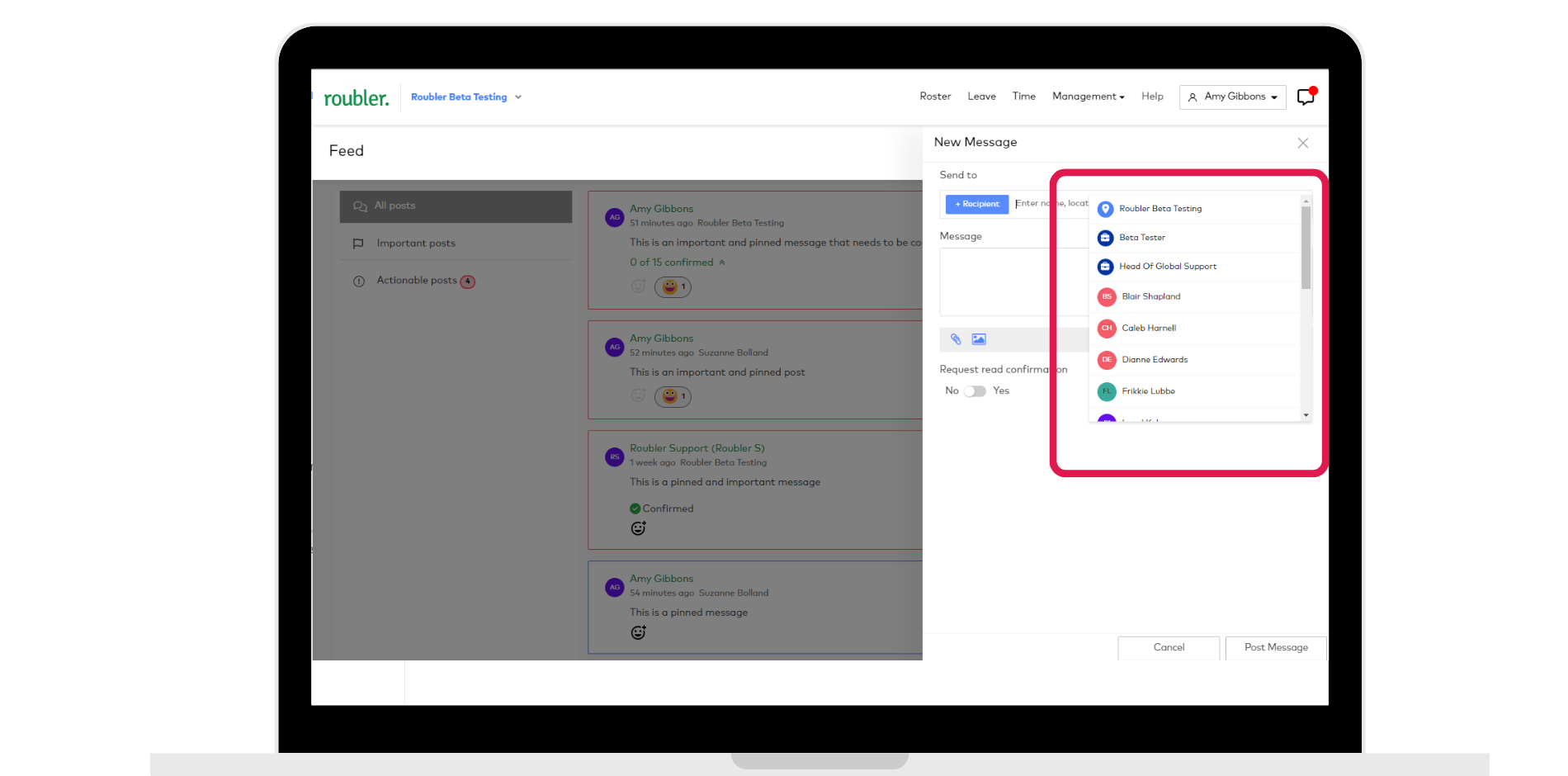Click the AG avatar on the 51 minutes ago post
This screenshot has height=776, width=1568.
click(614, 217)
